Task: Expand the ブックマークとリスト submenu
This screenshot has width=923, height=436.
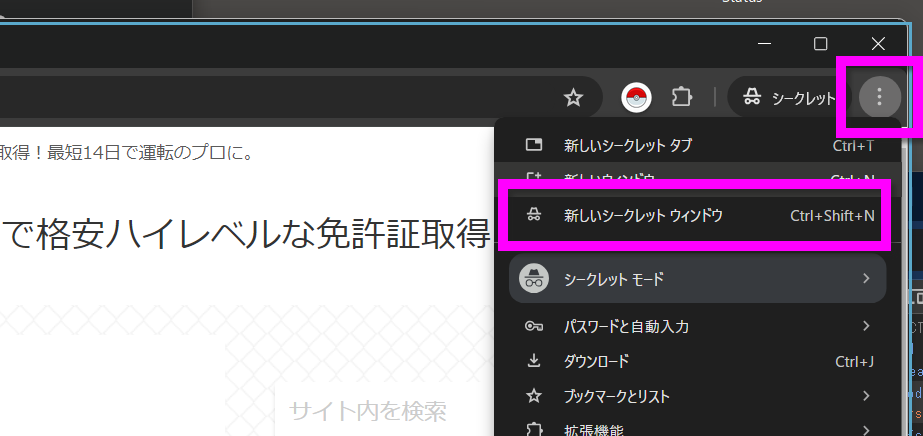Action: (698, 396)
